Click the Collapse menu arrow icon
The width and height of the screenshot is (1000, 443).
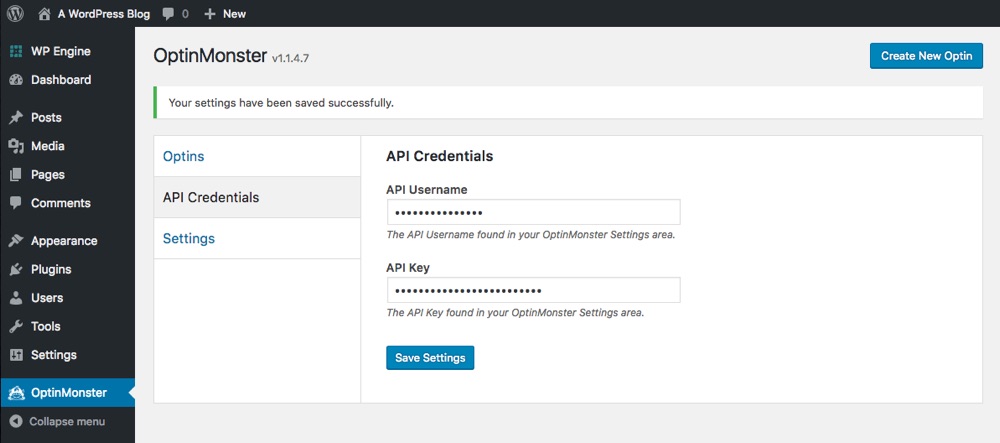pyautogui.click(x=16, y=422)
